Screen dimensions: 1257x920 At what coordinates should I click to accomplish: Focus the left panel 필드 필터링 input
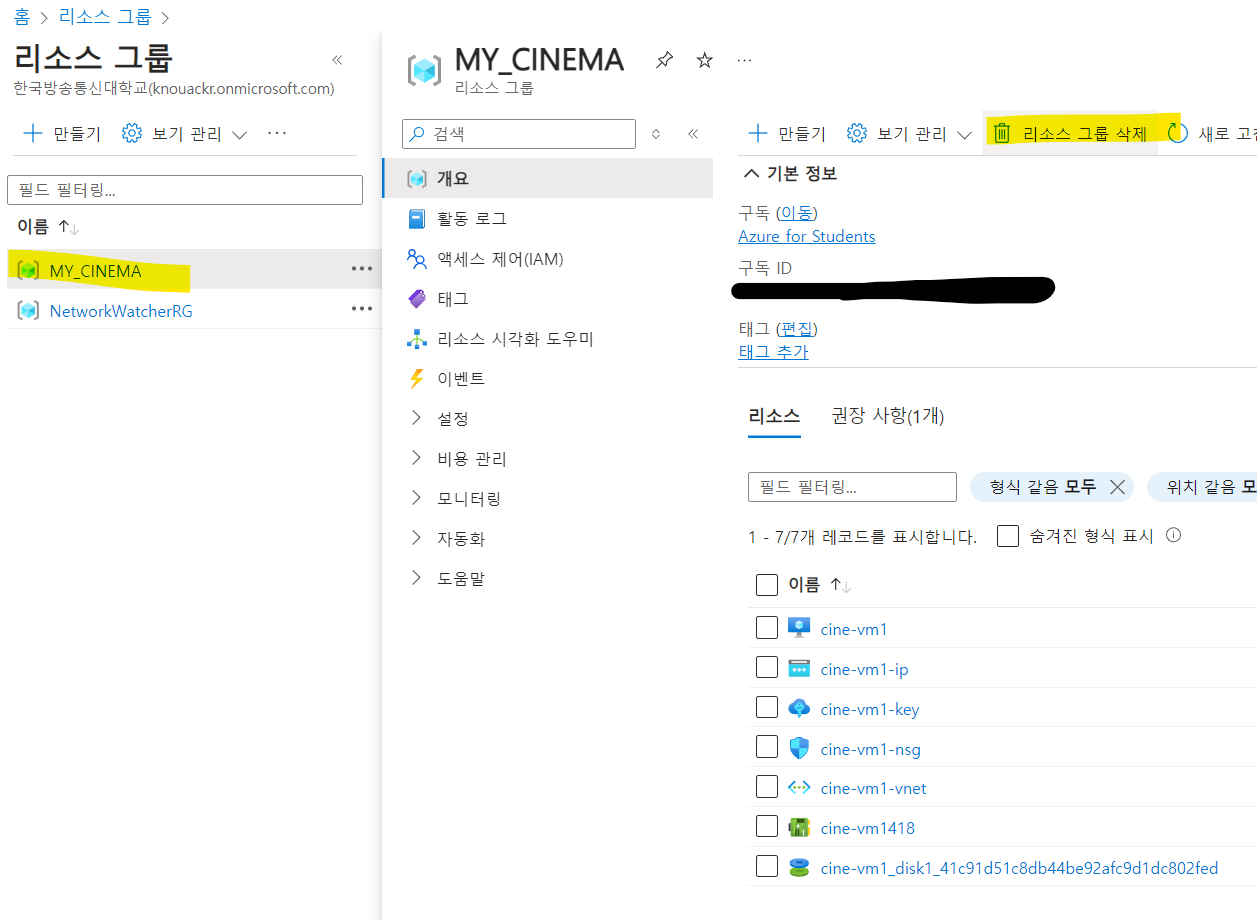185,190
